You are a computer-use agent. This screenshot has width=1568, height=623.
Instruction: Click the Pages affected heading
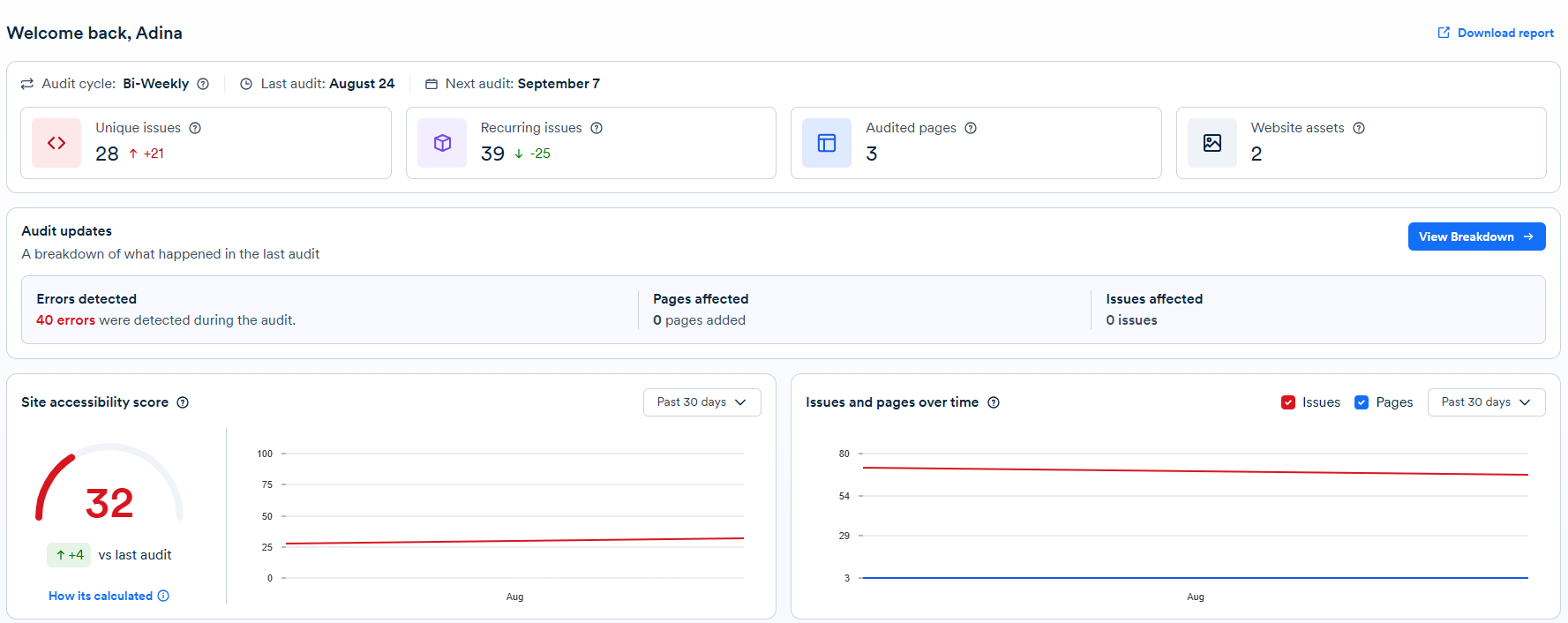pos(701,299)
